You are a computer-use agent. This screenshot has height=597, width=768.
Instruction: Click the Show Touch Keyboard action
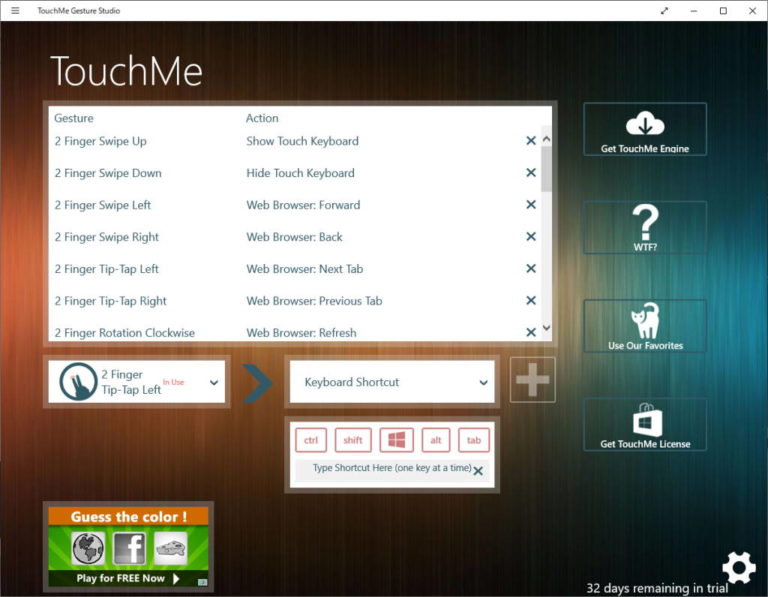(302, 141)
